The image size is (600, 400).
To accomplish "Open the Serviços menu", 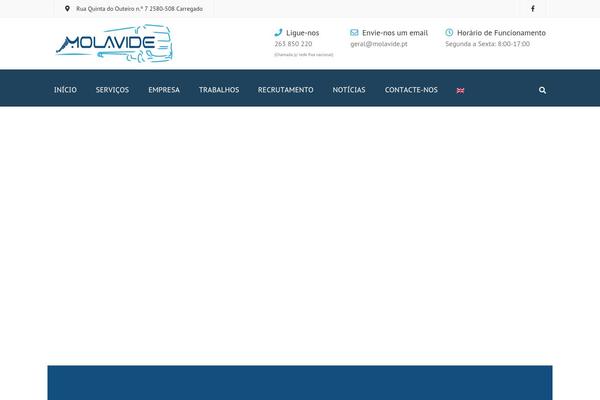I will (x=112, y=90).
